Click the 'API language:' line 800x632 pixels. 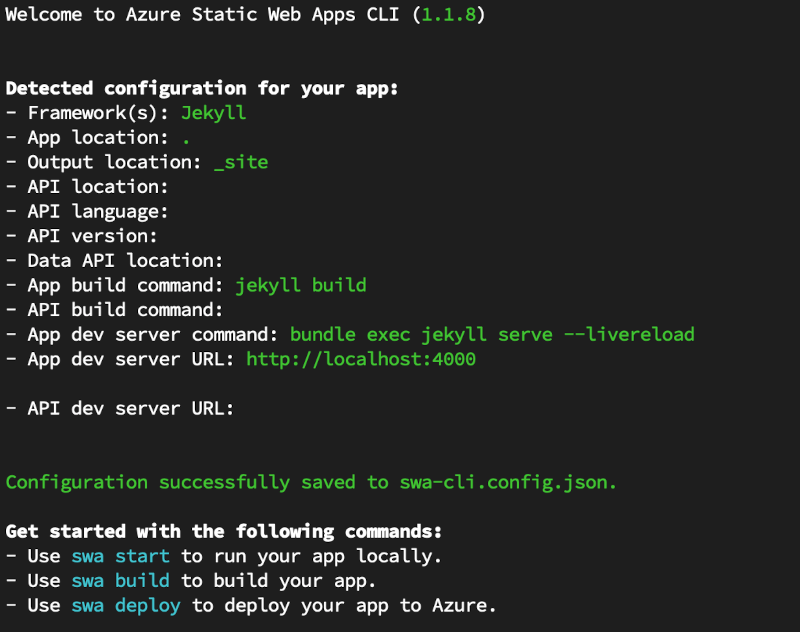(x=87, y=212)
